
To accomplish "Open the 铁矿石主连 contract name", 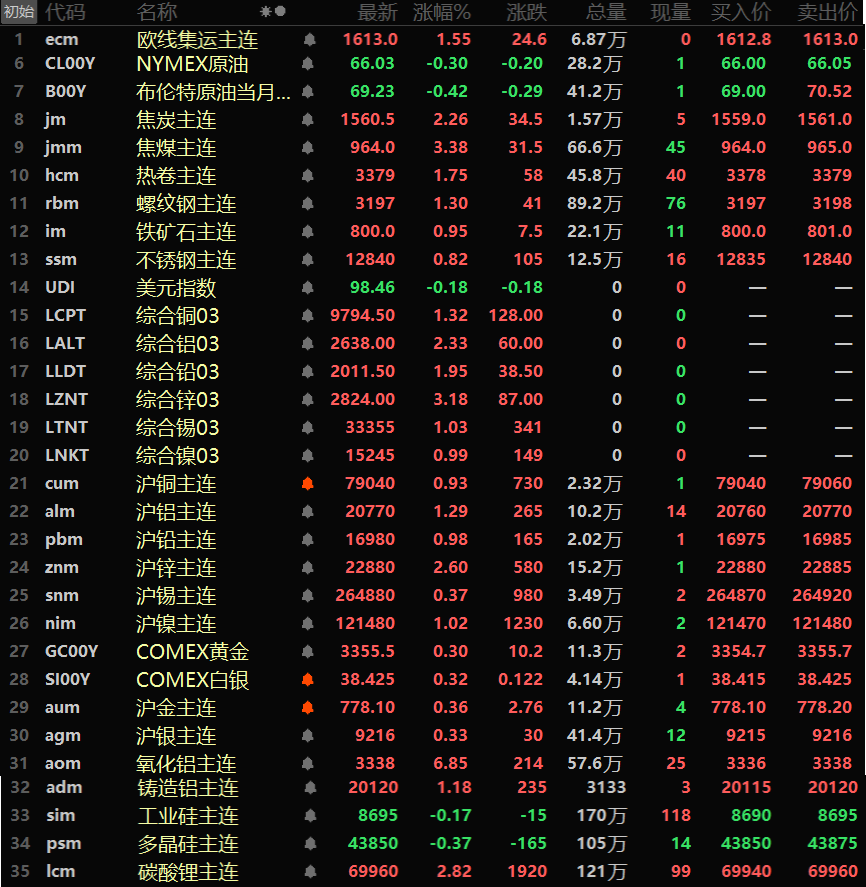I will click(186, 232).
